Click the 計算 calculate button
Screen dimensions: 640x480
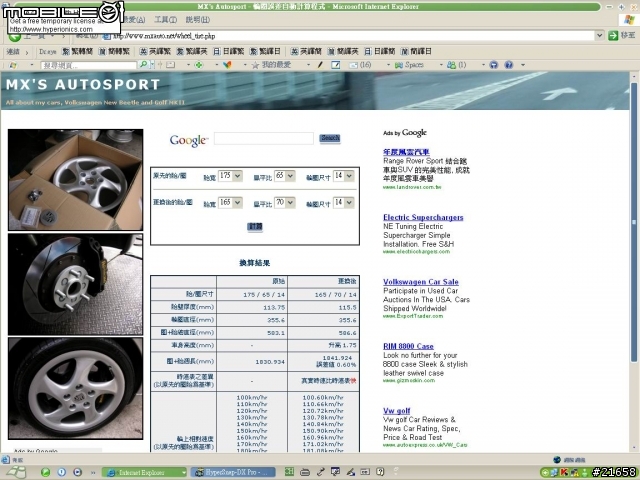point(255,227)
